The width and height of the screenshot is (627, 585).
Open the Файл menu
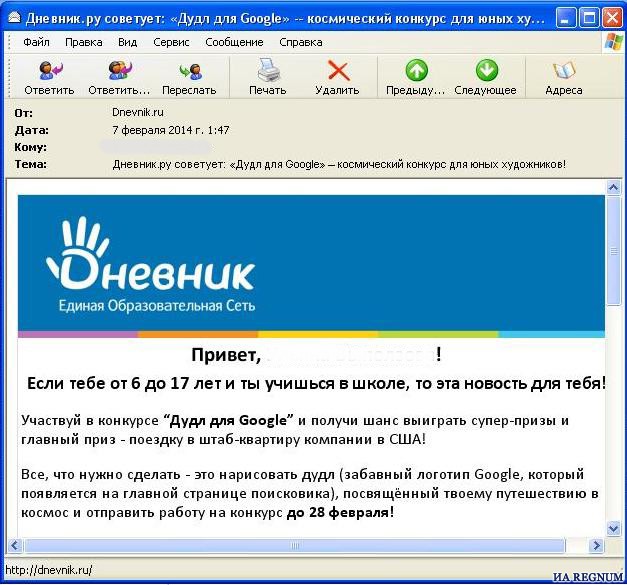(36, 42)
